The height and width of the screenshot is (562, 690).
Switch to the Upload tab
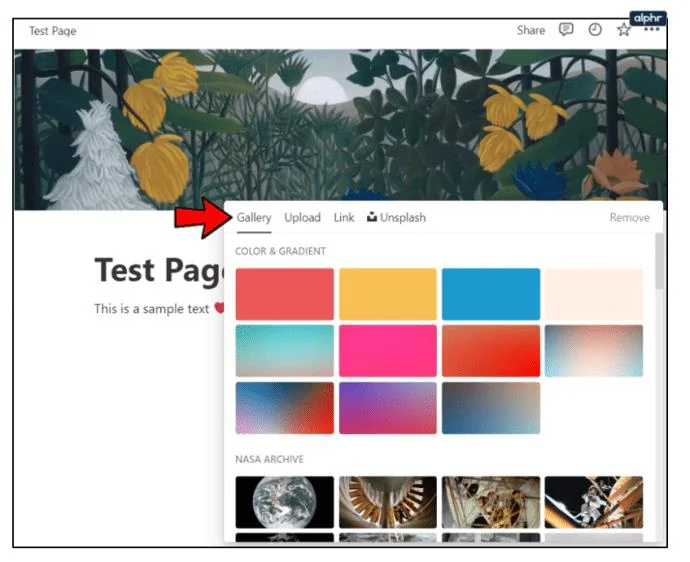coord(302,217)
